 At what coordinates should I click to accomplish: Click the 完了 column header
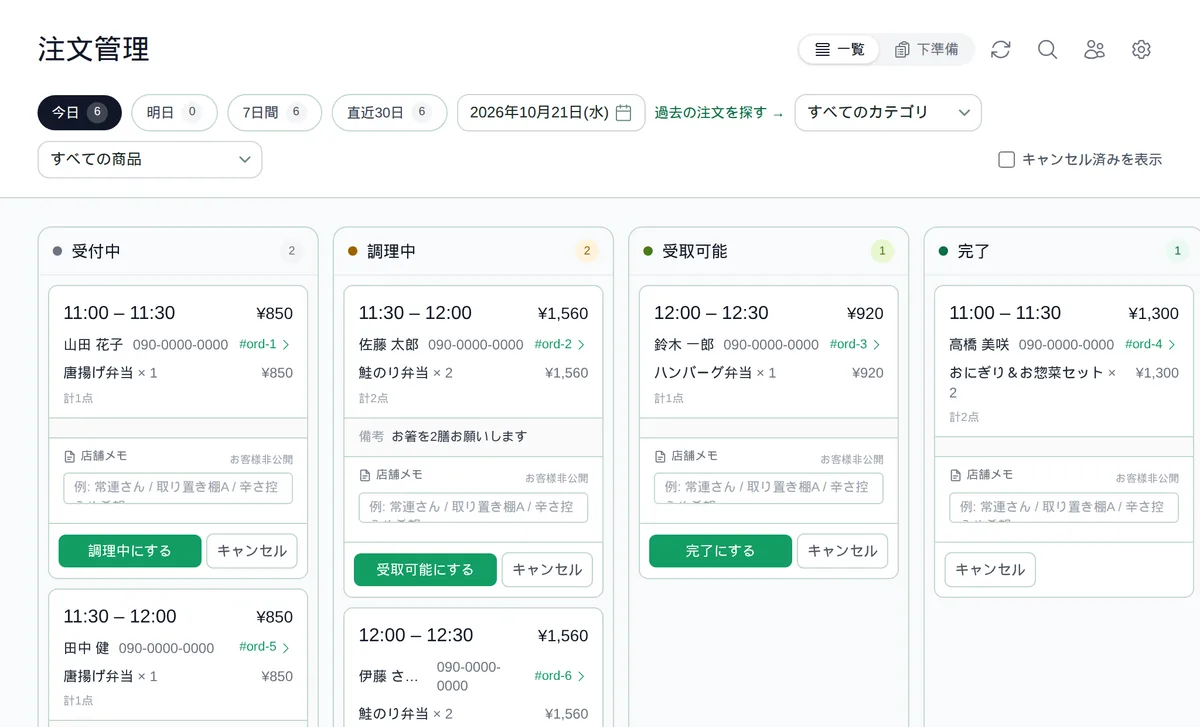tap(1064, 251)
